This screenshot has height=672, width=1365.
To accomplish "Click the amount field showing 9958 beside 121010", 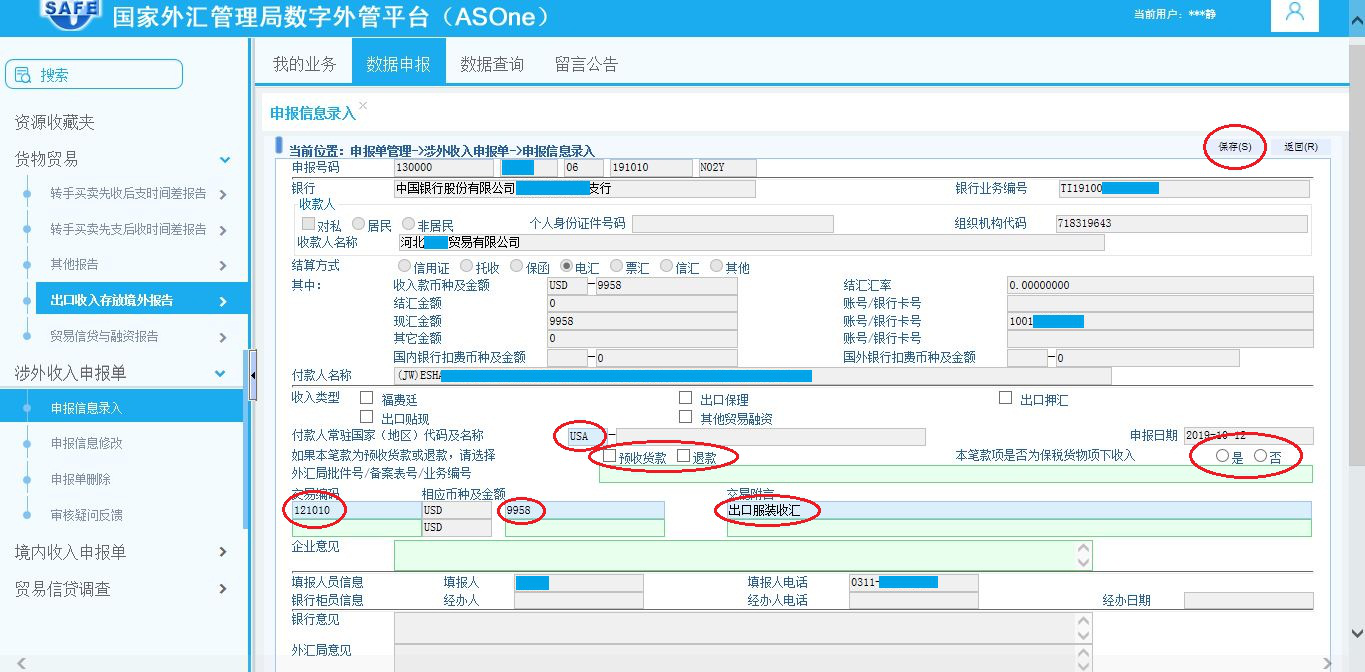I will 584,510.
